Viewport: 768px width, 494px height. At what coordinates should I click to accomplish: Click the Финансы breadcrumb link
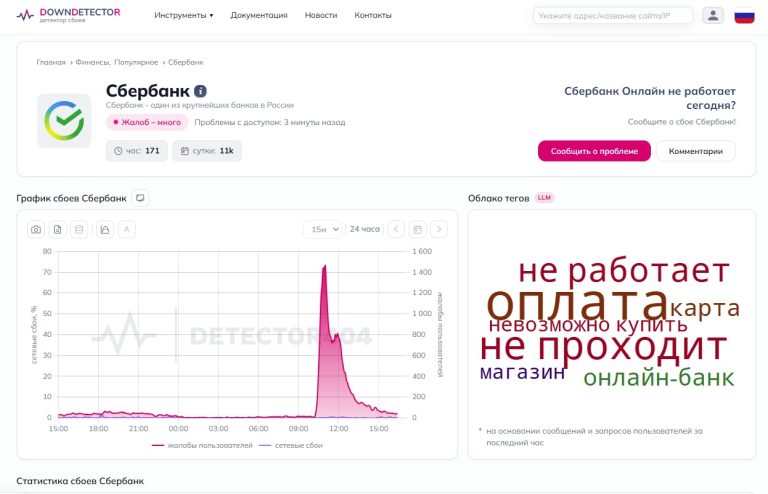93,62
